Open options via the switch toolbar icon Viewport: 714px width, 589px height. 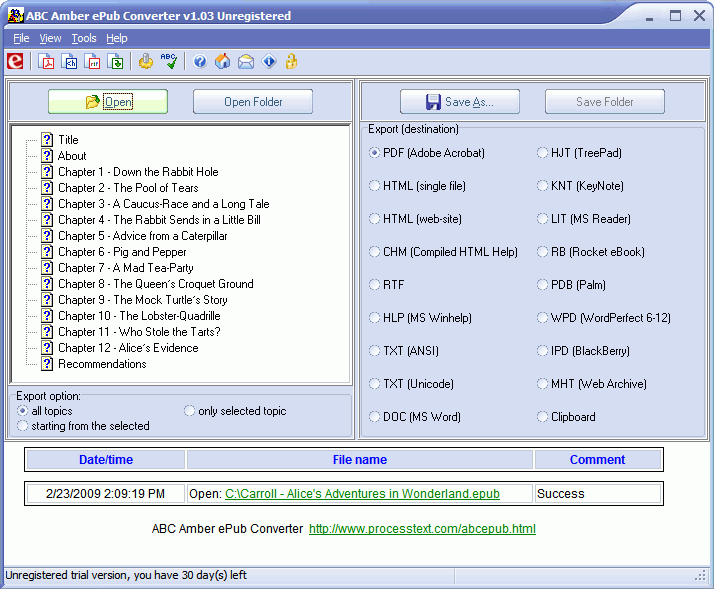pyautogui.click(x=146, y=61)
